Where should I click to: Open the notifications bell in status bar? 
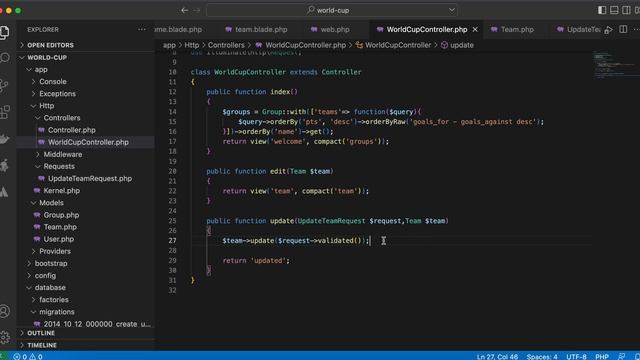tap(637, 356)
